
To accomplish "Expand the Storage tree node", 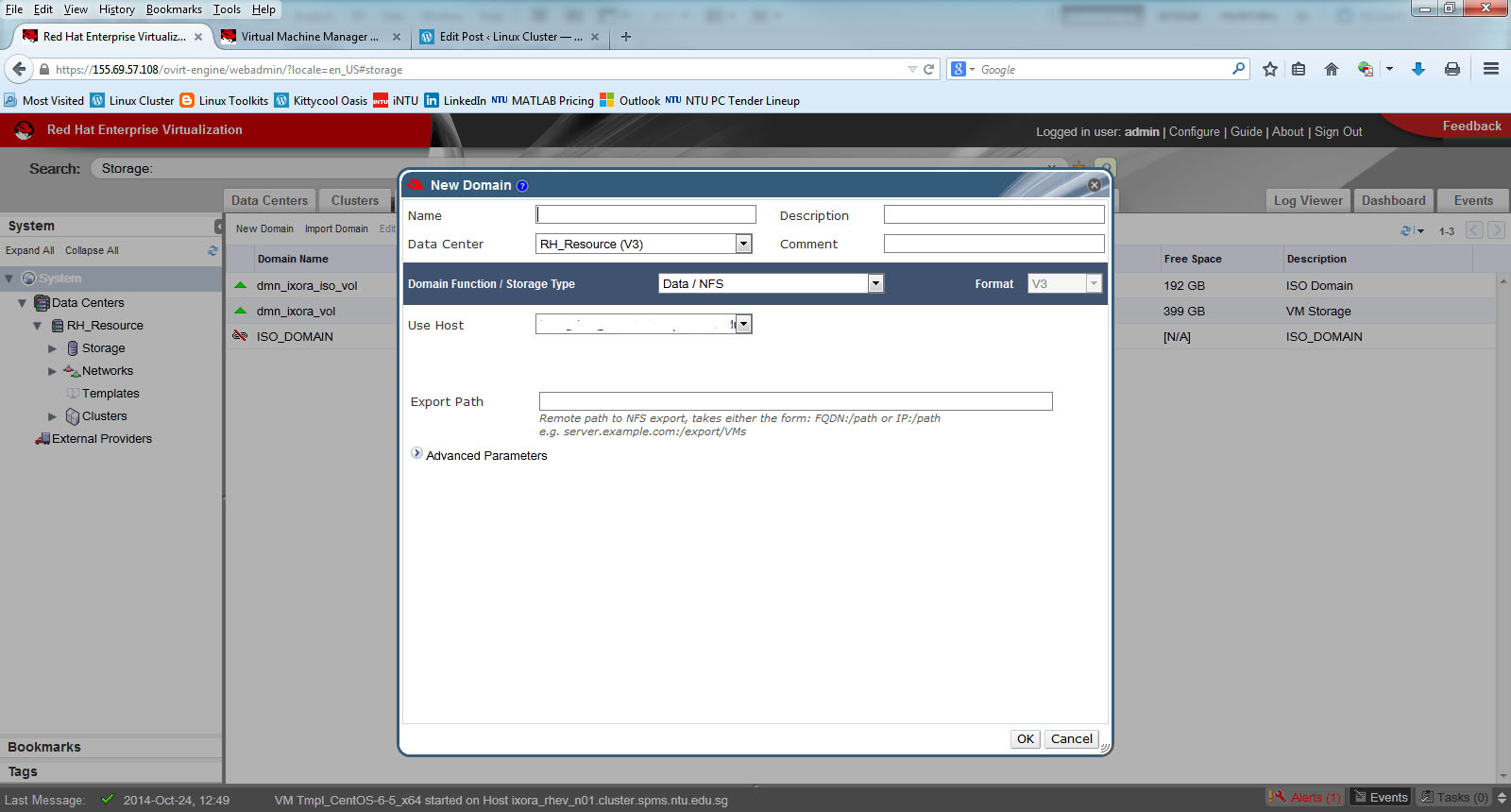I will click(x=53, y=348).
